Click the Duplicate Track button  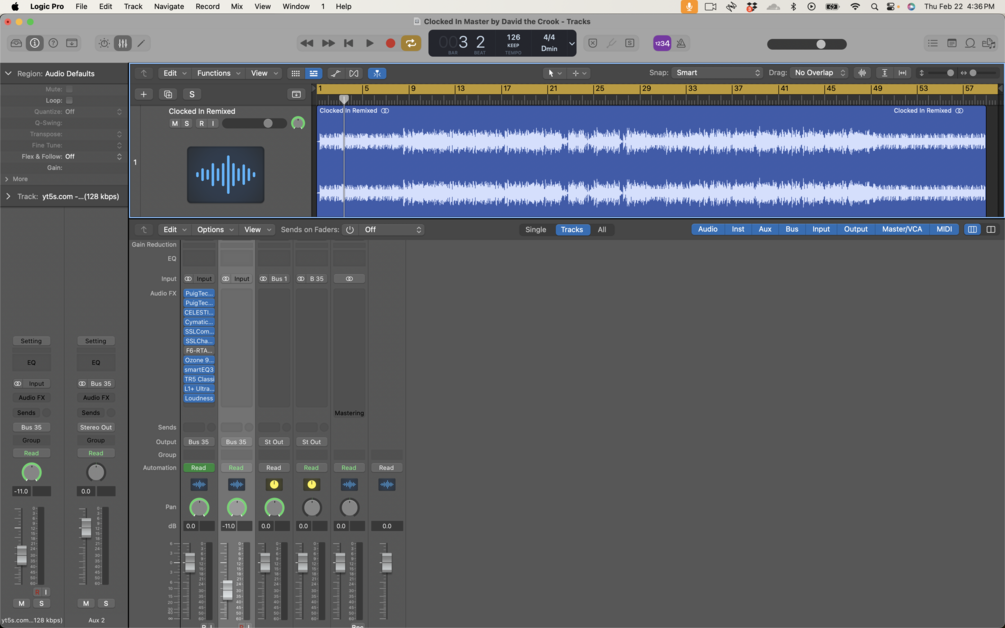pos(168,94)
